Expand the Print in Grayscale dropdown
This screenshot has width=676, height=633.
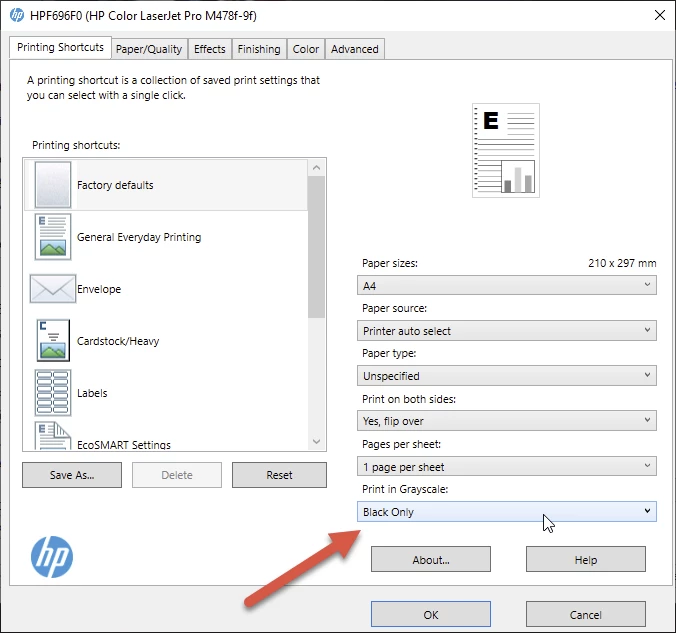point(507,511)
